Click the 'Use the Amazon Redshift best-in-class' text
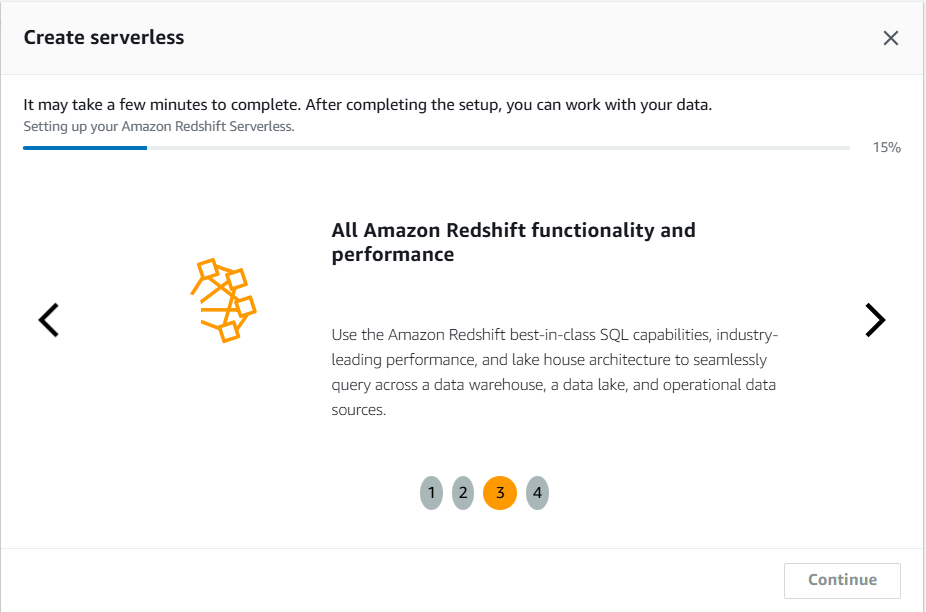 554,333
